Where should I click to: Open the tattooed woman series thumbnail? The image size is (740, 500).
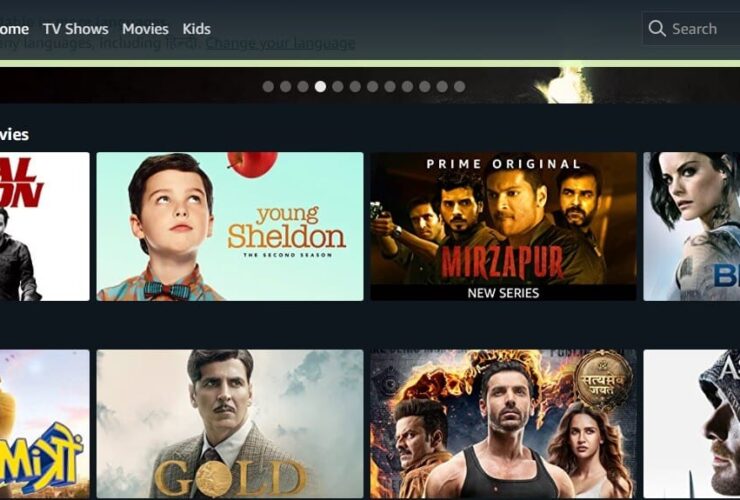tap(691, 226)
